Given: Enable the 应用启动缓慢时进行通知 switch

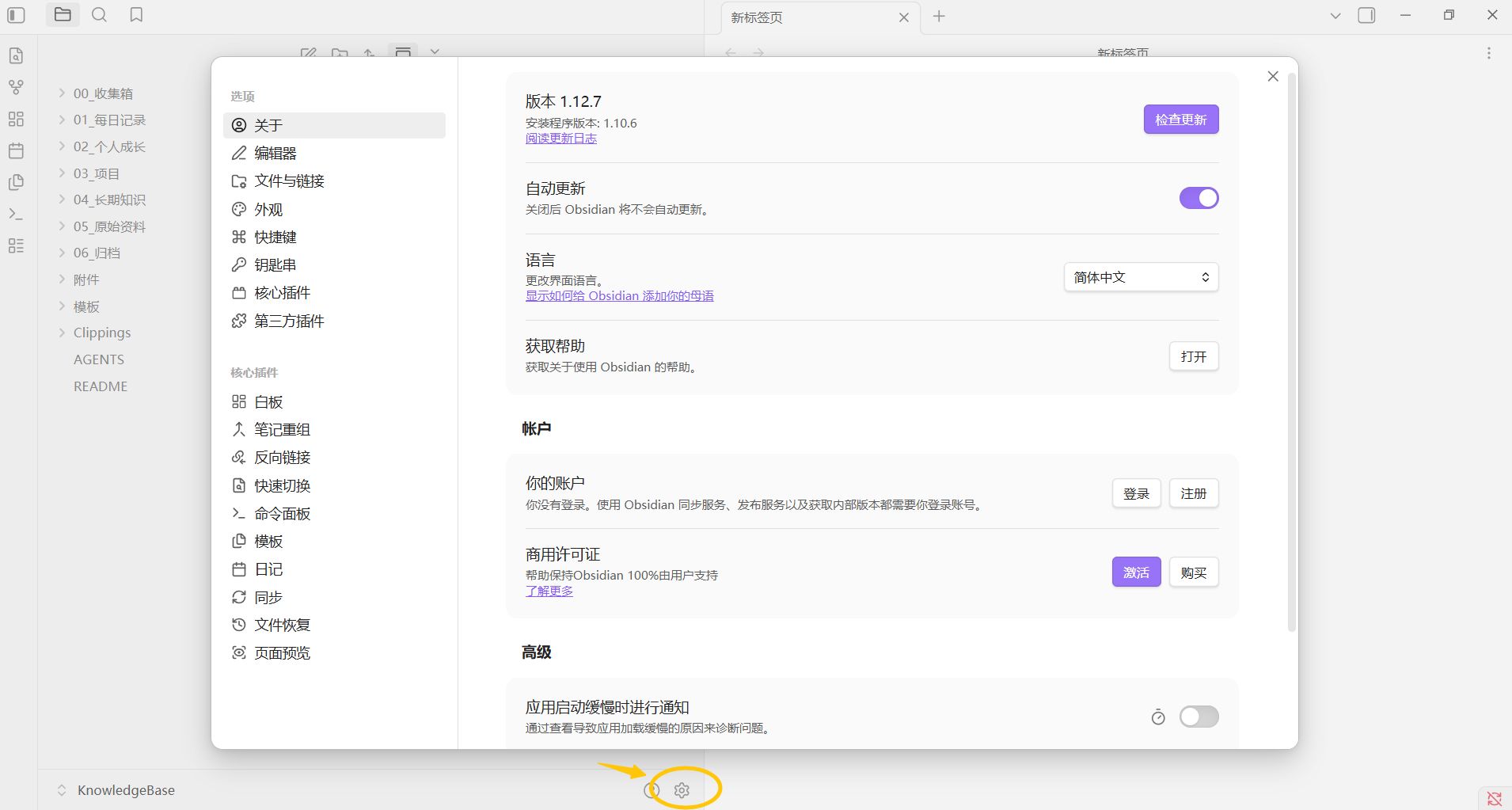Looking at the screenshot, I should (x=1199, y=717).
